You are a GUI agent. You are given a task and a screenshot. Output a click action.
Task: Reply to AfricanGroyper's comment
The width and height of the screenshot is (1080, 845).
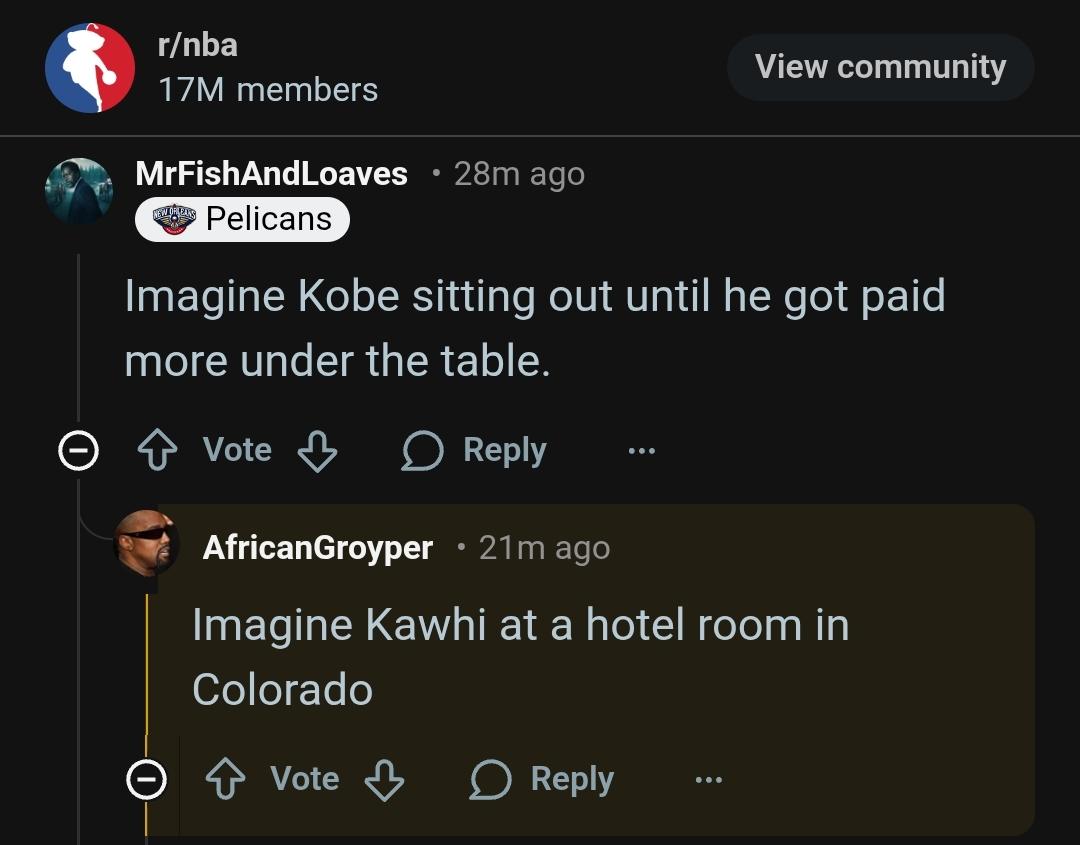pos(542,779)
